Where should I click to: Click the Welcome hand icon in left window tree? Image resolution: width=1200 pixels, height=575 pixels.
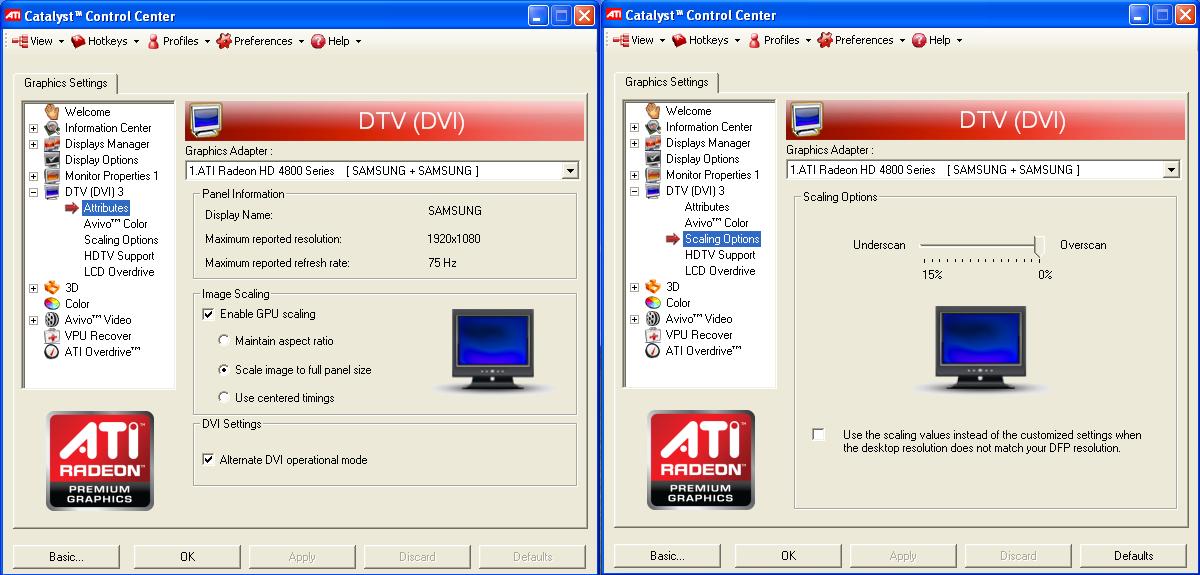[52, 112]
